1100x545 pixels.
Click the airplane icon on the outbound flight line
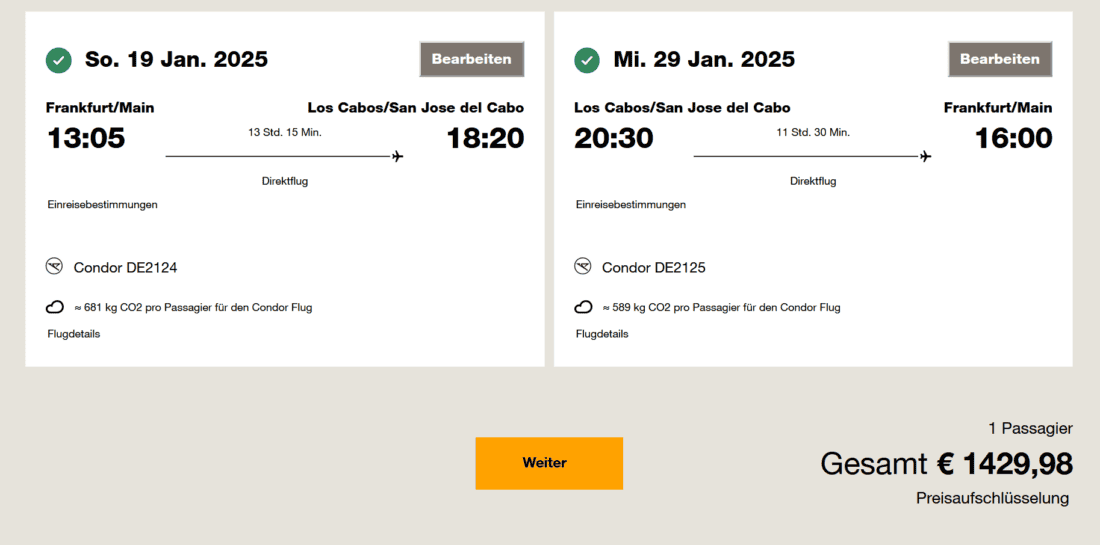(398, 156)
